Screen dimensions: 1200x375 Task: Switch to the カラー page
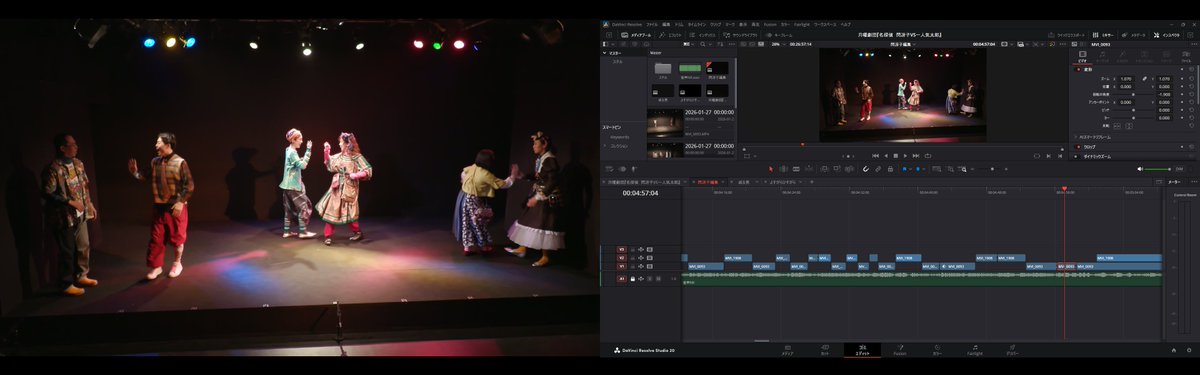coord(937,350)
